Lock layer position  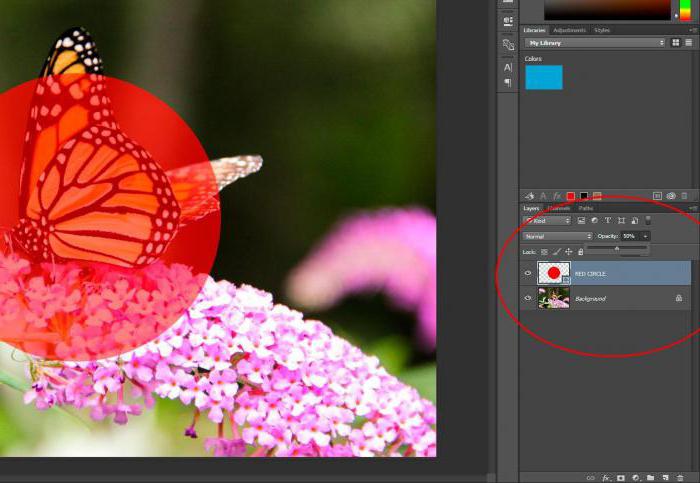[x=568, y=252]
